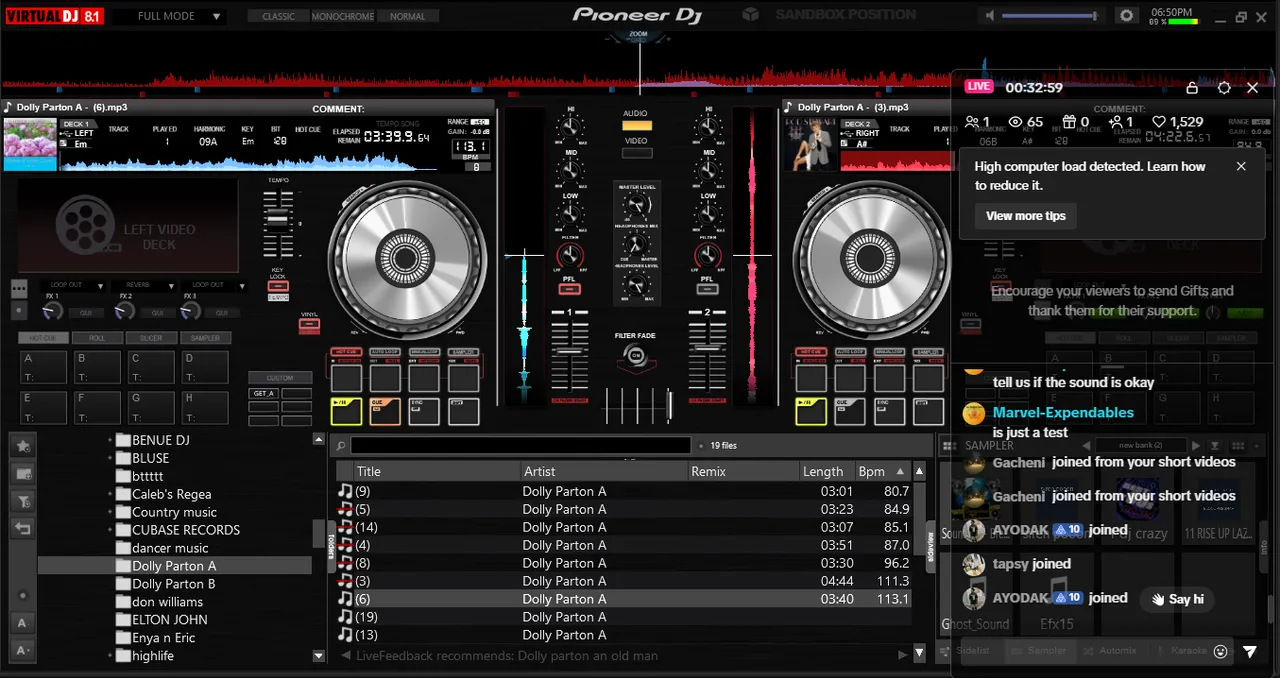Toggle the AUDIO crossfader mode button

click(x=636, y=126)
